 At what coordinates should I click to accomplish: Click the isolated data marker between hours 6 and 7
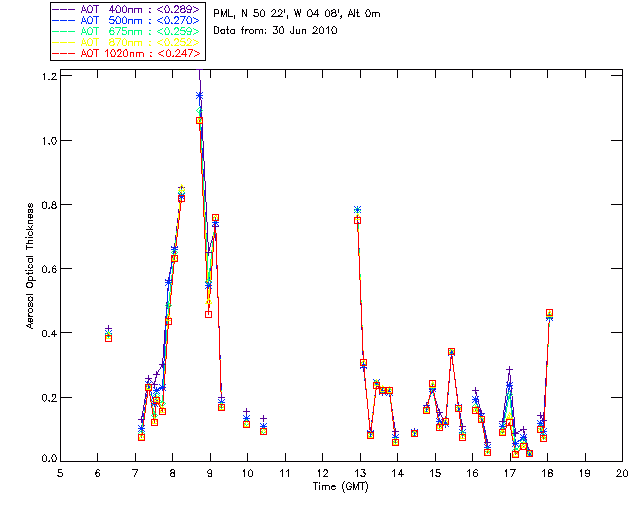tap(108, 335)
